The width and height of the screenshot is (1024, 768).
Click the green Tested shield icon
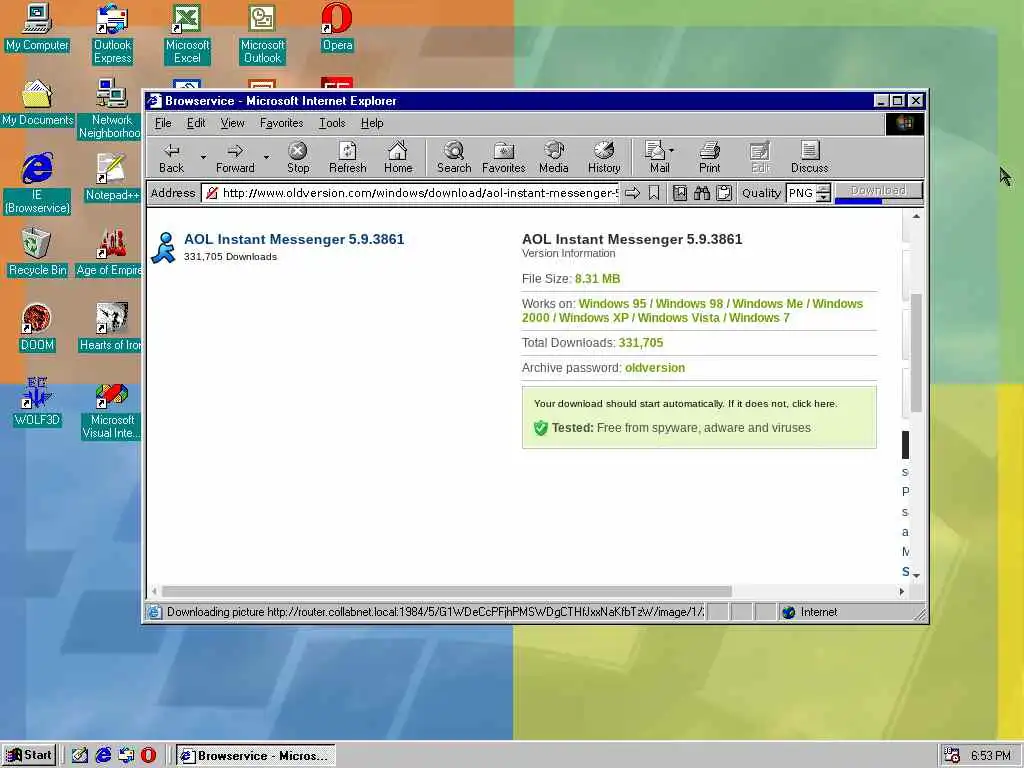[540, 428]
